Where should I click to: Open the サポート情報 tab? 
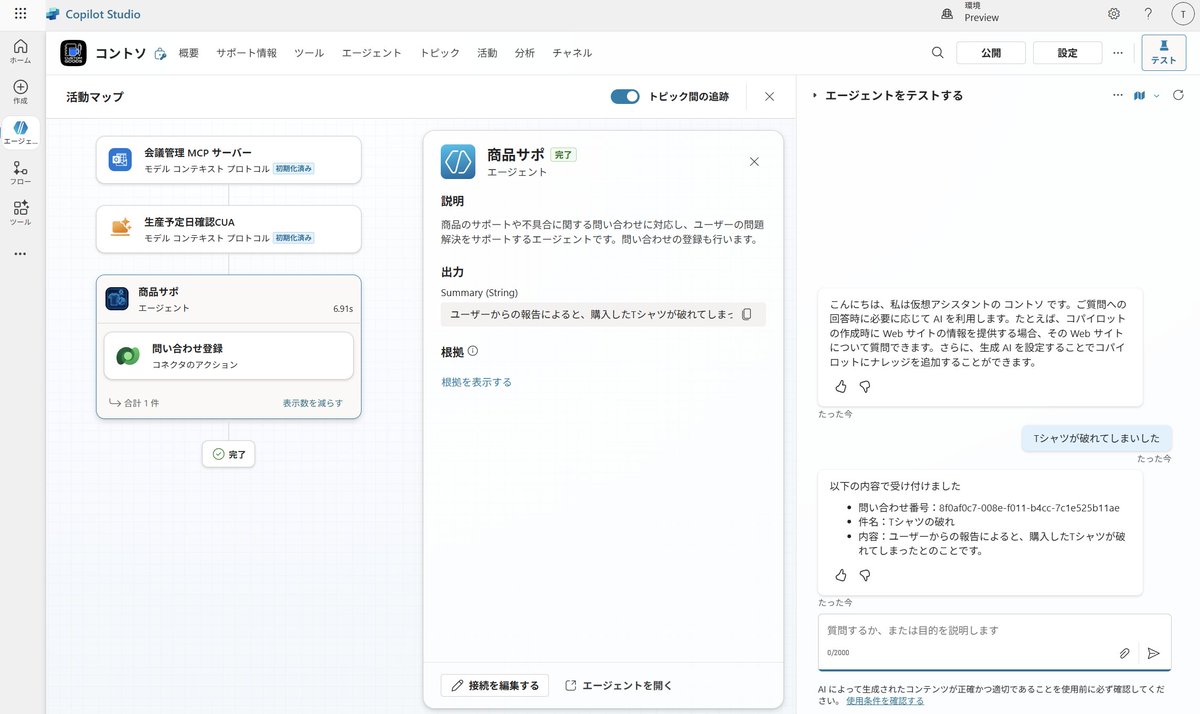click(x=246, y=53)
